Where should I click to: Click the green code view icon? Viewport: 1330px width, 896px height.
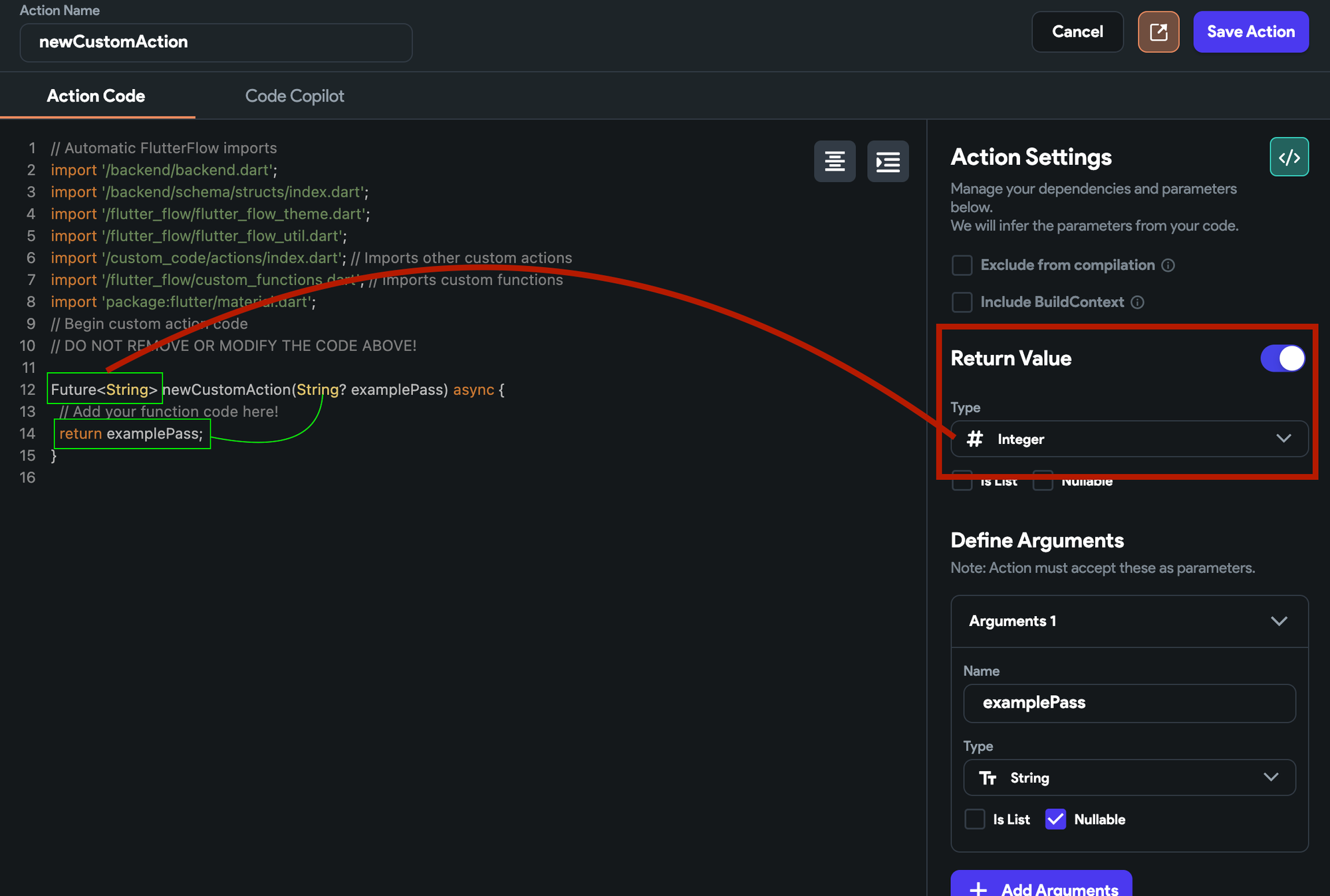[1289, 157]
